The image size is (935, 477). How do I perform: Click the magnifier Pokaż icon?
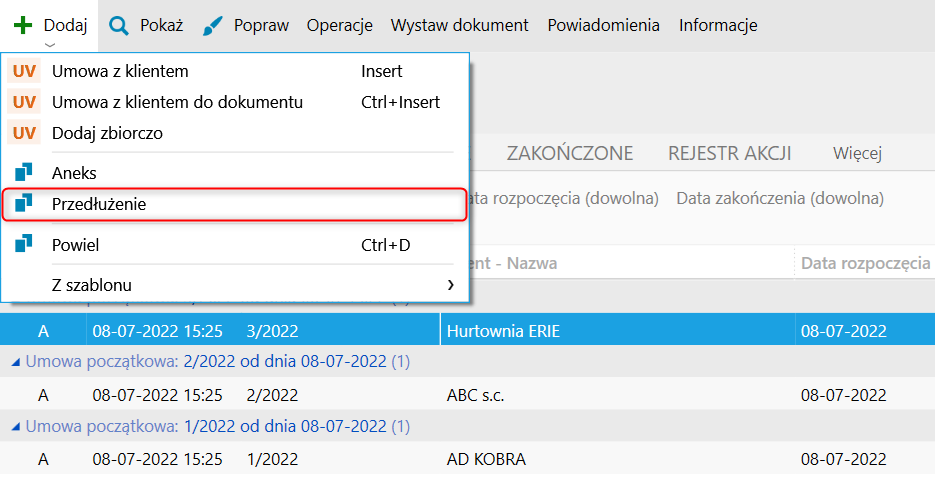click(119, 25)
